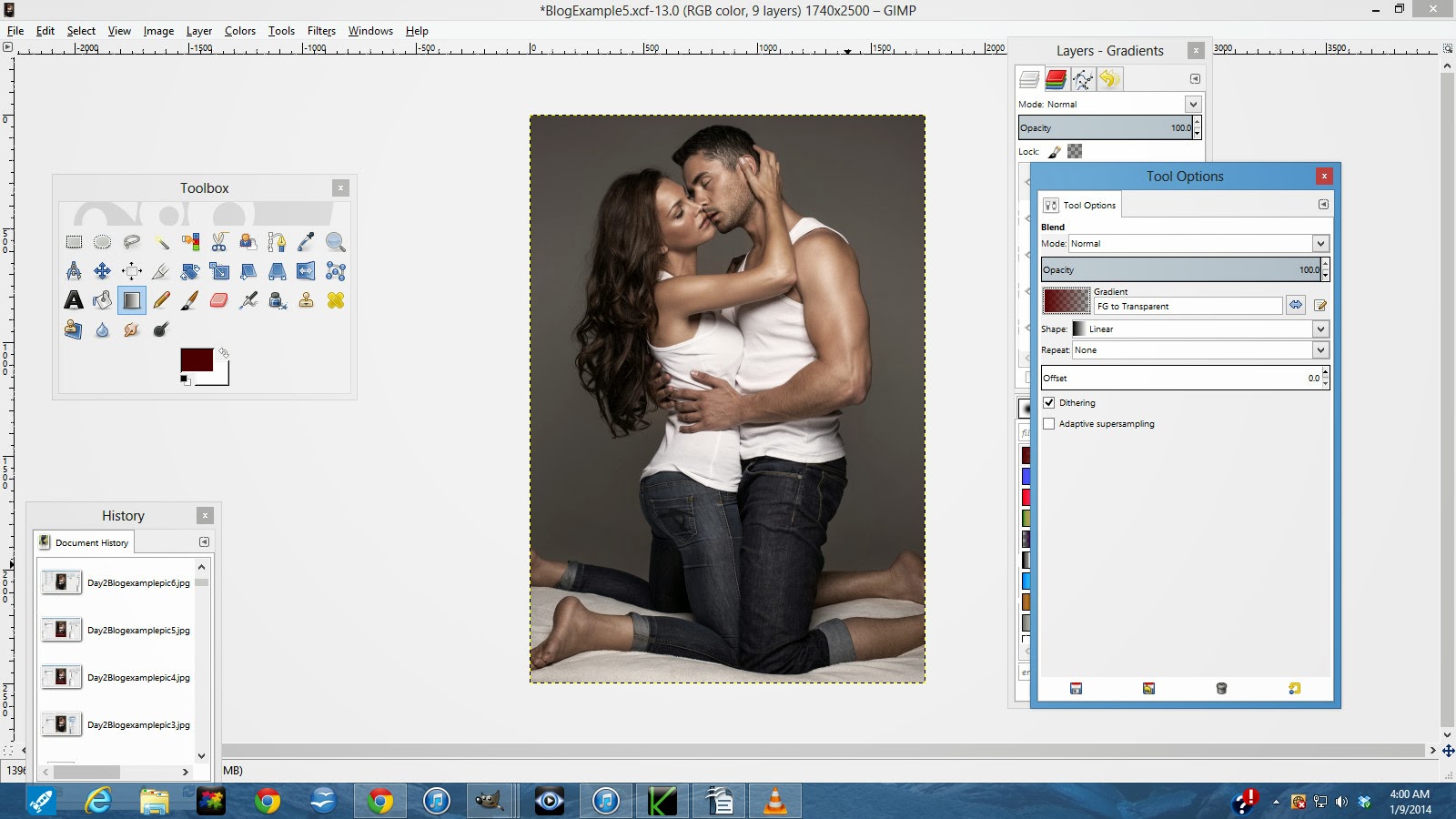Pick the Fuzzy Select magic wand
The width and height of the screenshot is (1456, 819).
(x=161, y=242)
